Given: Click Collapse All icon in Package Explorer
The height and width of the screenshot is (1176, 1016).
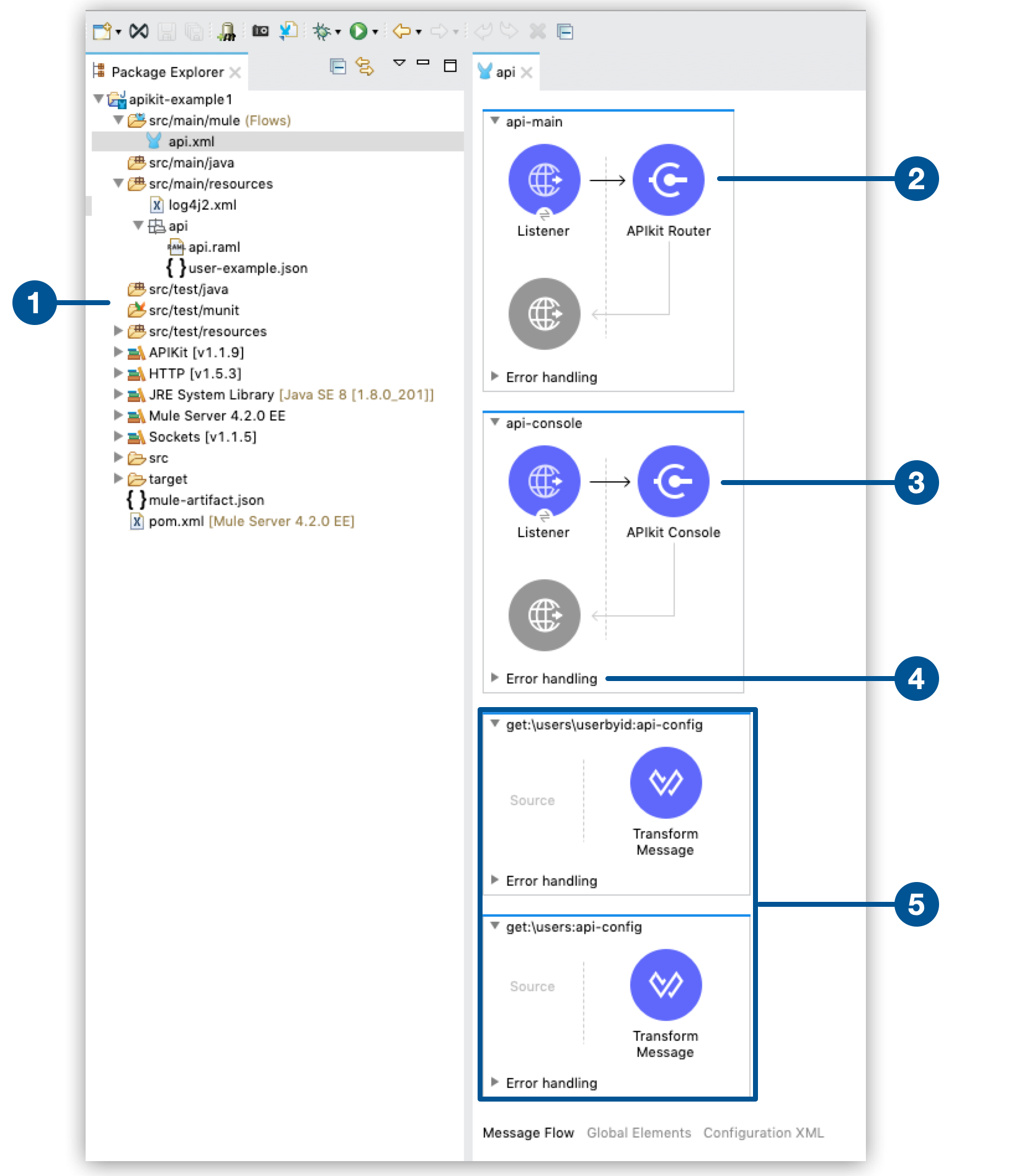Looking at the screenshot, I should pyautogui.click(x=337, y=66).
